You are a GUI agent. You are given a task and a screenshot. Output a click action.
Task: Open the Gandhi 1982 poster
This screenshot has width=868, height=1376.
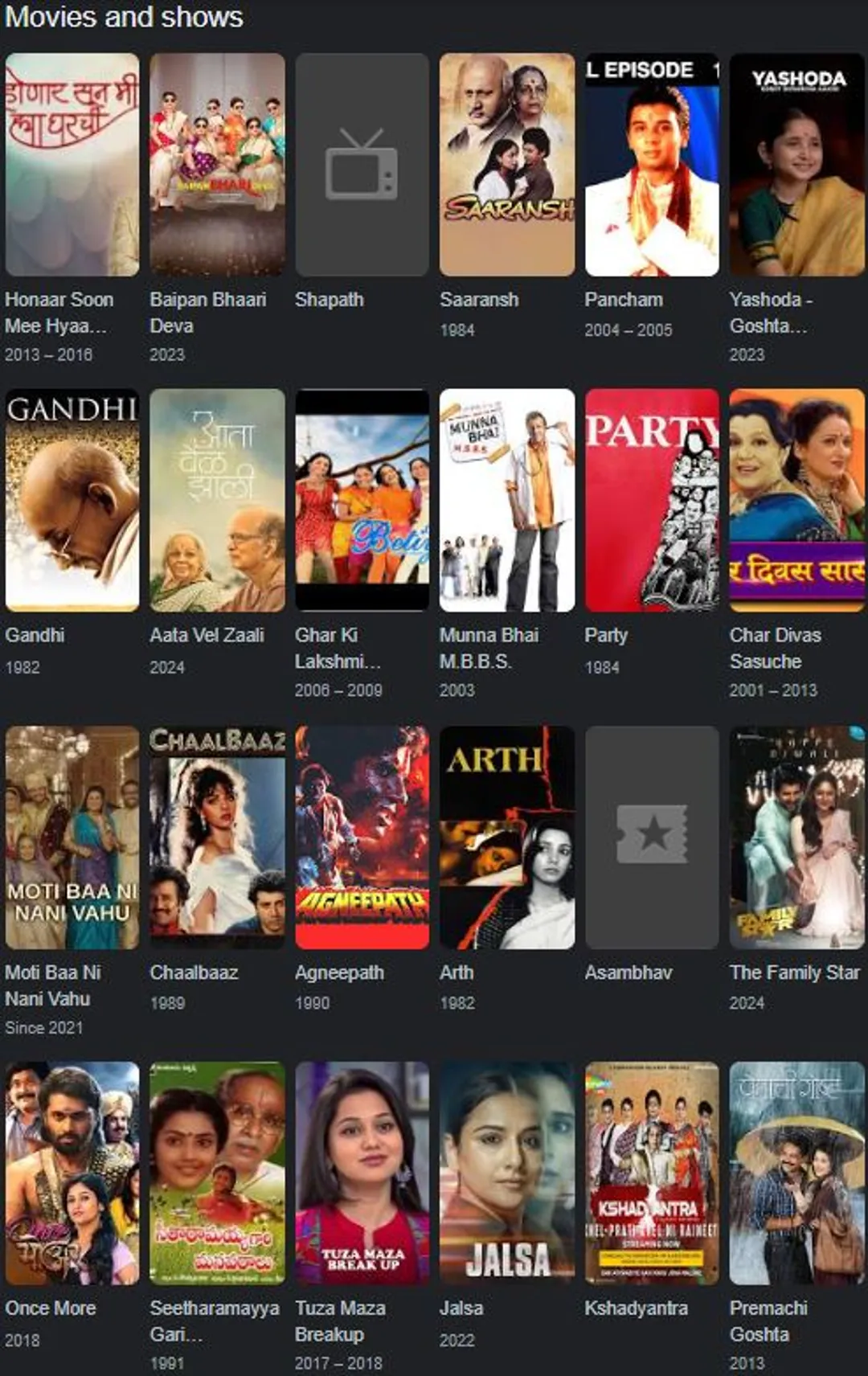(72, 500)
